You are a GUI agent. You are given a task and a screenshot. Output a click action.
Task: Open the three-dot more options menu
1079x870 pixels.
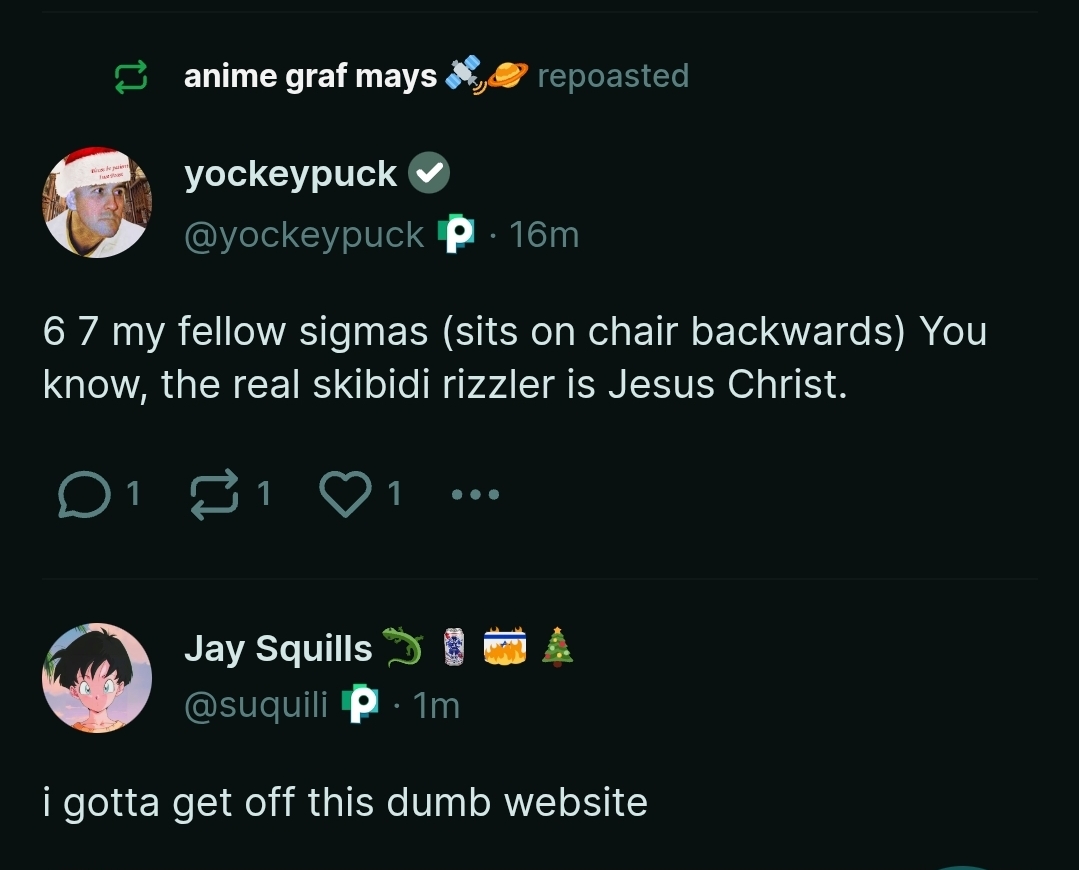474,493
